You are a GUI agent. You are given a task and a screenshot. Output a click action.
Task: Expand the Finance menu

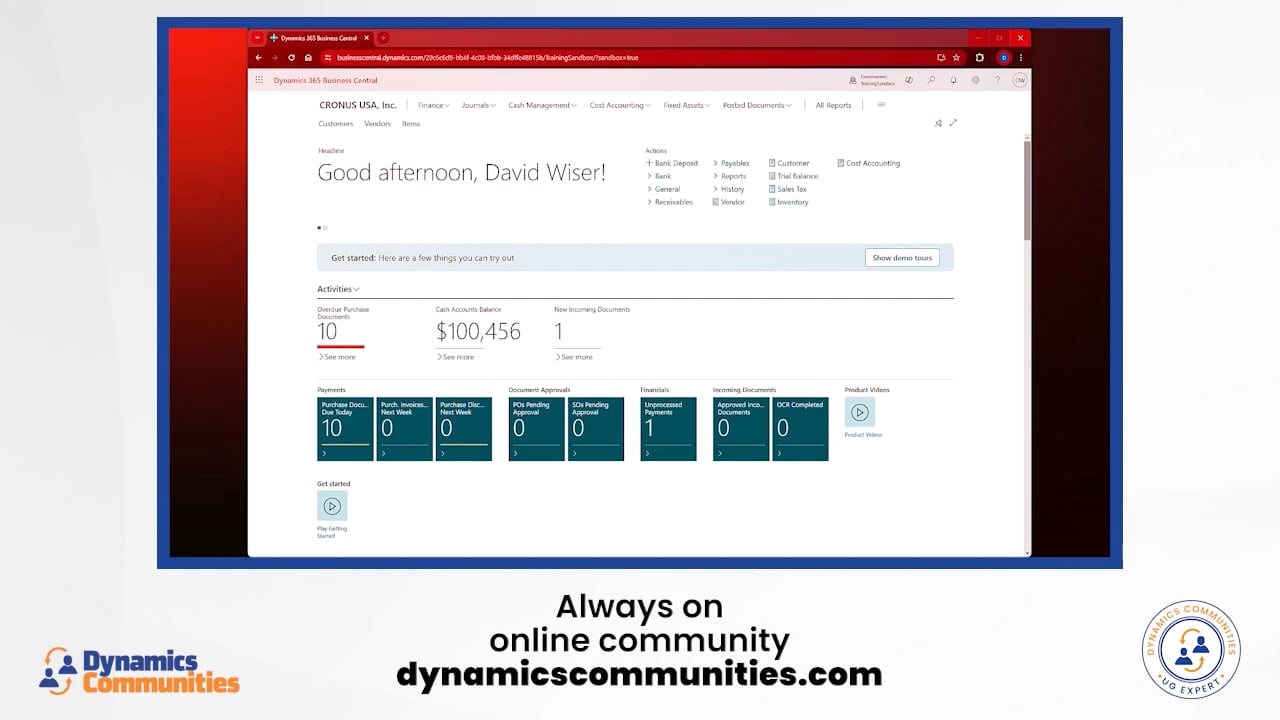coord(433,105)
